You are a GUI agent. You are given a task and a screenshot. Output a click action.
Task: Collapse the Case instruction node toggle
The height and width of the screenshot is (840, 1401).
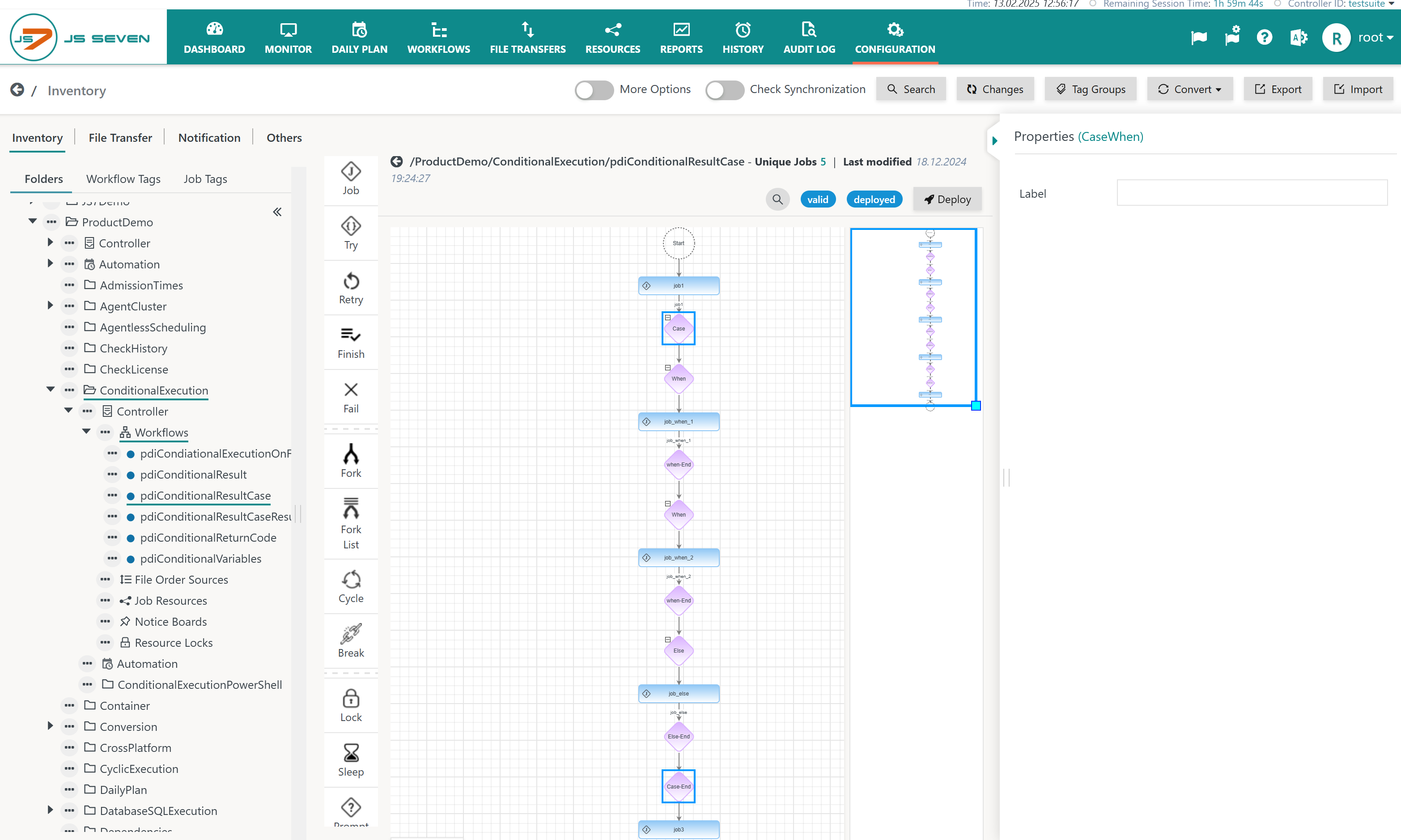pyautogui.click(x=667, y=318)
